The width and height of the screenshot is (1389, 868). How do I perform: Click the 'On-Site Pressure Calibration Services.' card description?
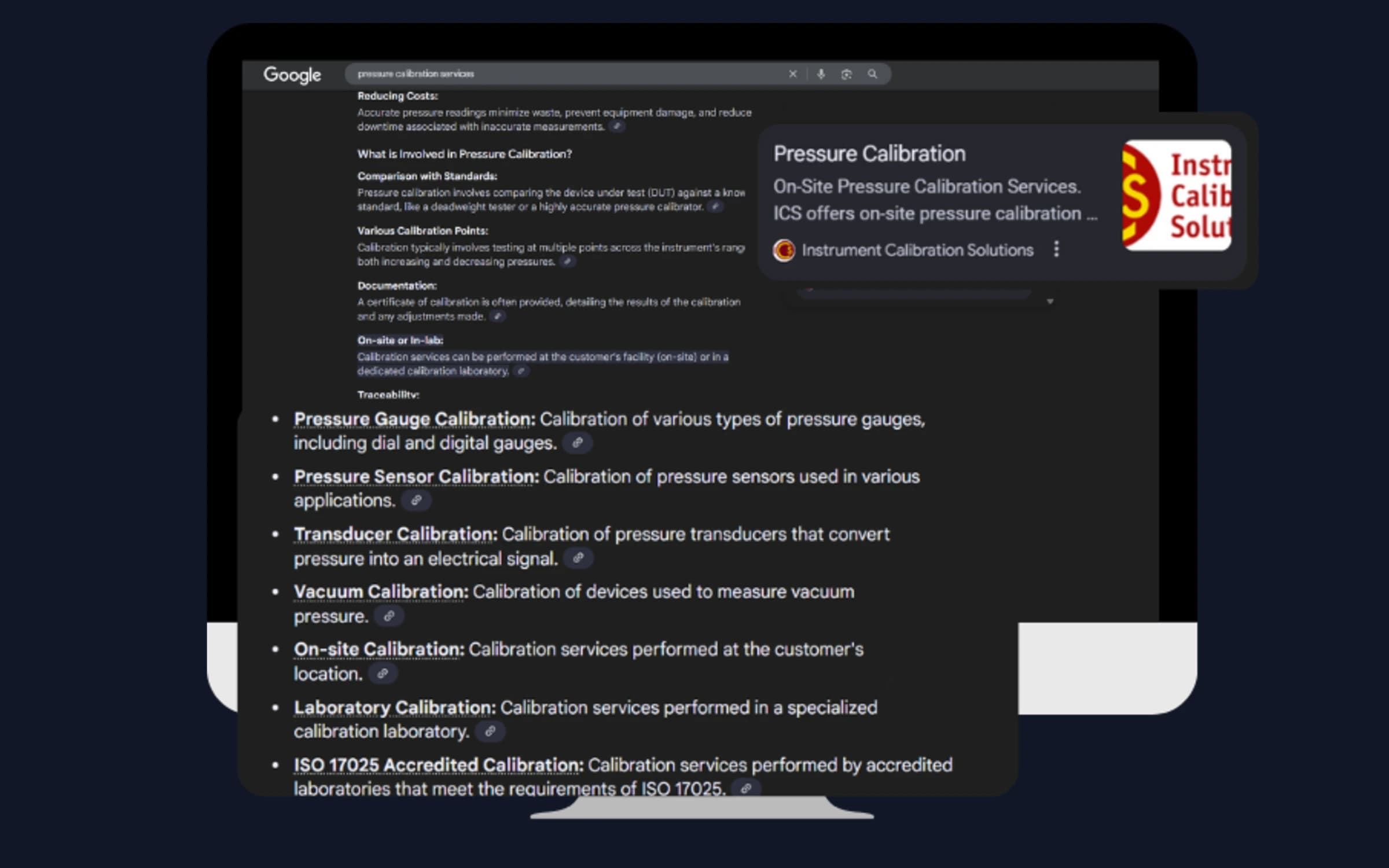coord(927,186)
